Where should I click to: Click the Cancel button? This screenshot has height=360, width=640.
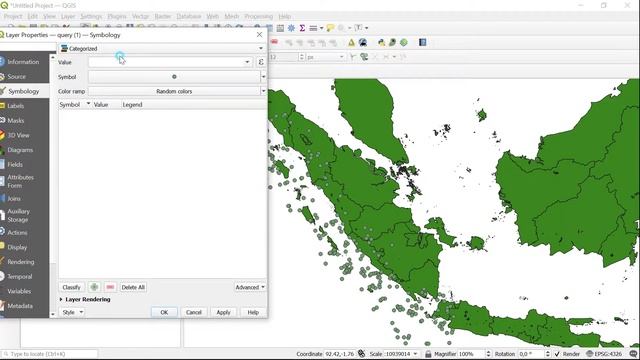point(193,312)
